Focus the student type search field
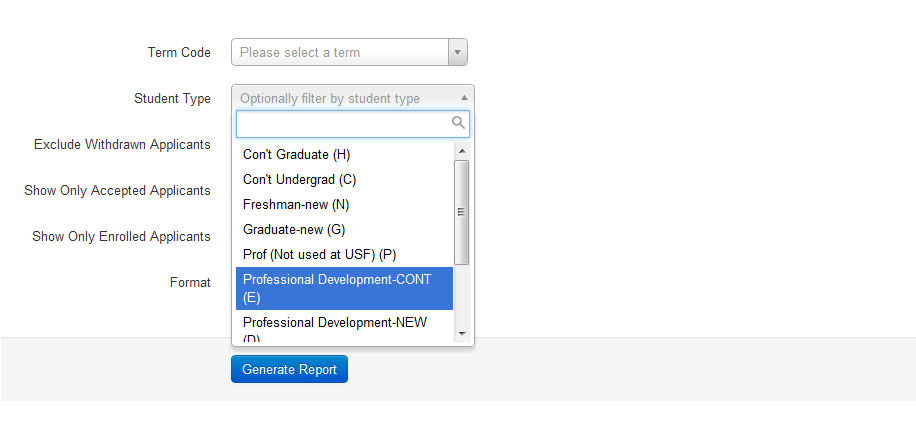Image resolution: width=916 pixels, height=447 pixels. [343, 123]
